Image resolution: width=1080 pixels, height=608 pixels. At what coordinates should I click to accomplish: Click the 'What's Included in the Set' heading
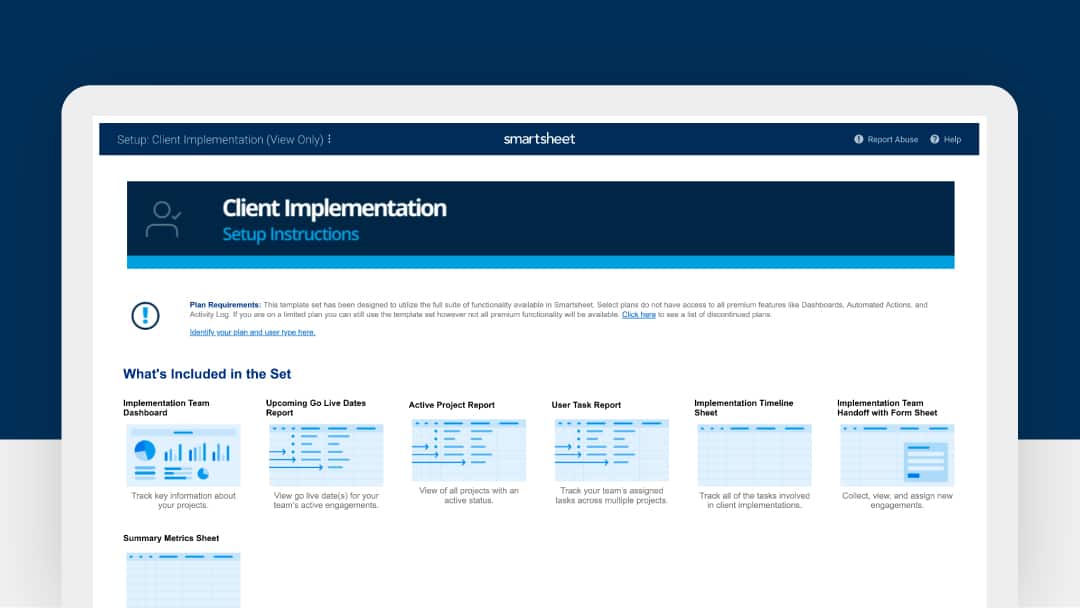pyautogui.click(x=207, y=374)
